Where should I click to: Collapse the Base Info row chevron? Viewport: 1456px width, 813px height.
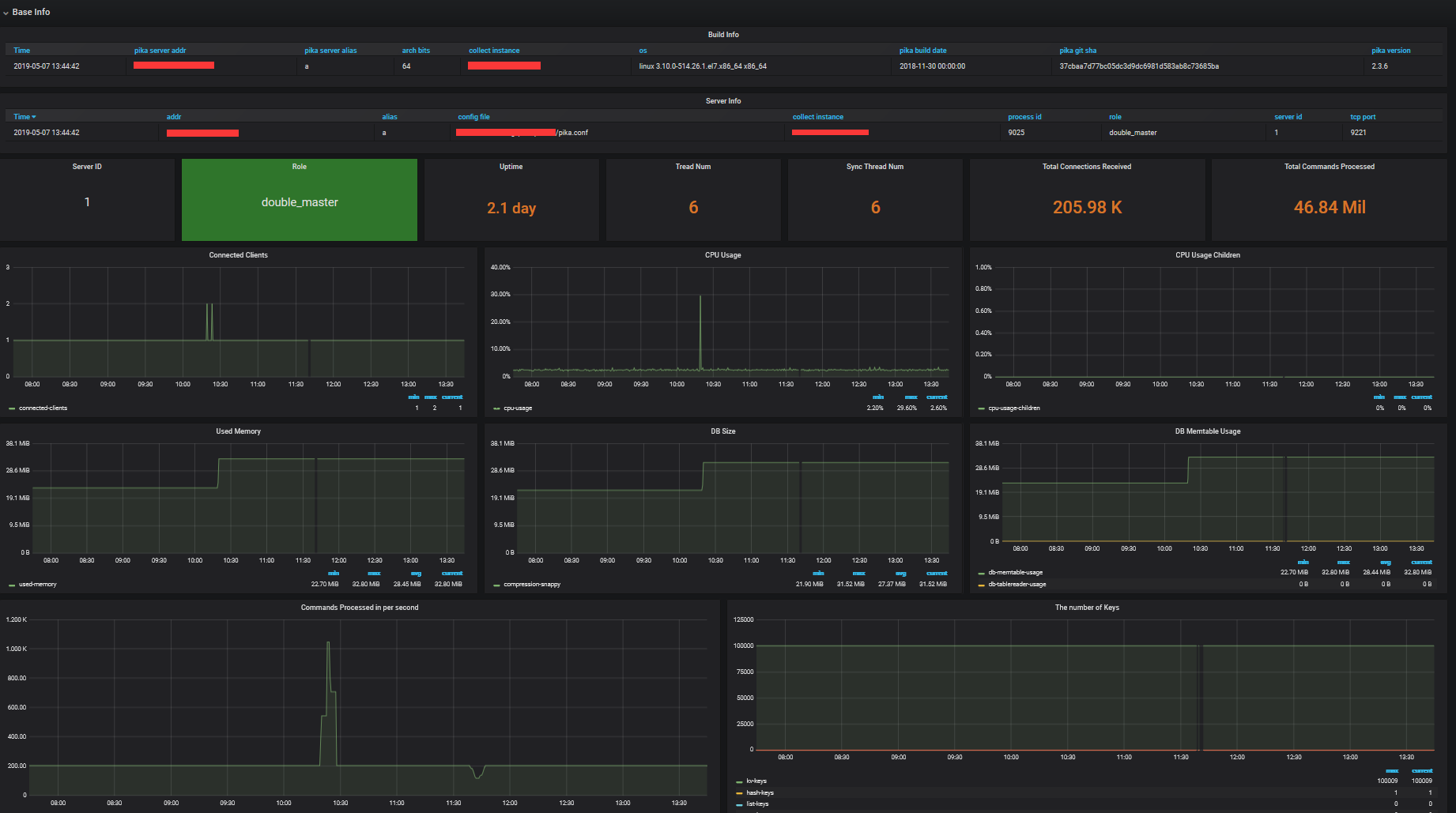click(6, 13)
